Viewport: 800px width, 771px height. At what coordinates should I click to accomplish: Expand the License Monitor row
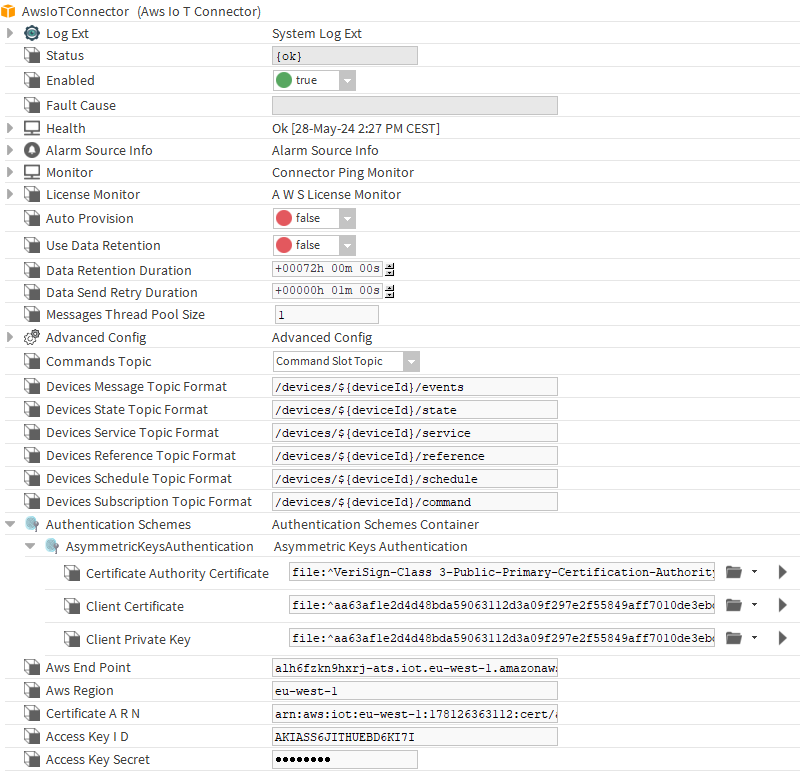(10, 194)
